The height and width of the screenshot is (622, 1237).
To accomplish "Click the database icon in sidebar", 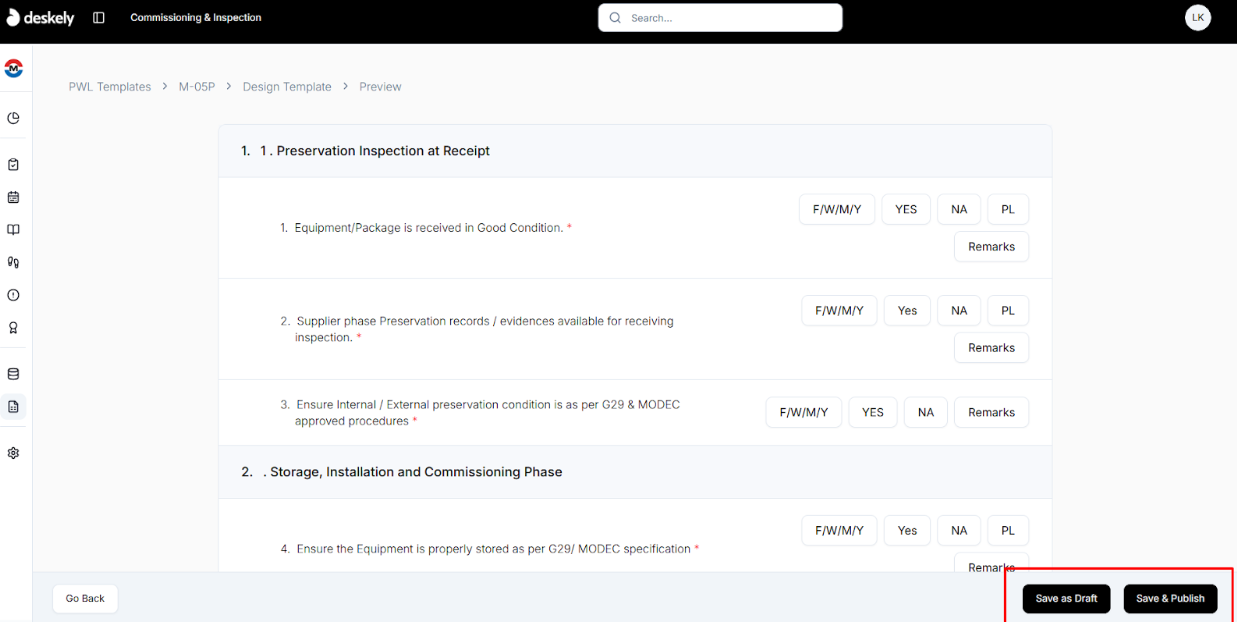I will coord(13,373).
